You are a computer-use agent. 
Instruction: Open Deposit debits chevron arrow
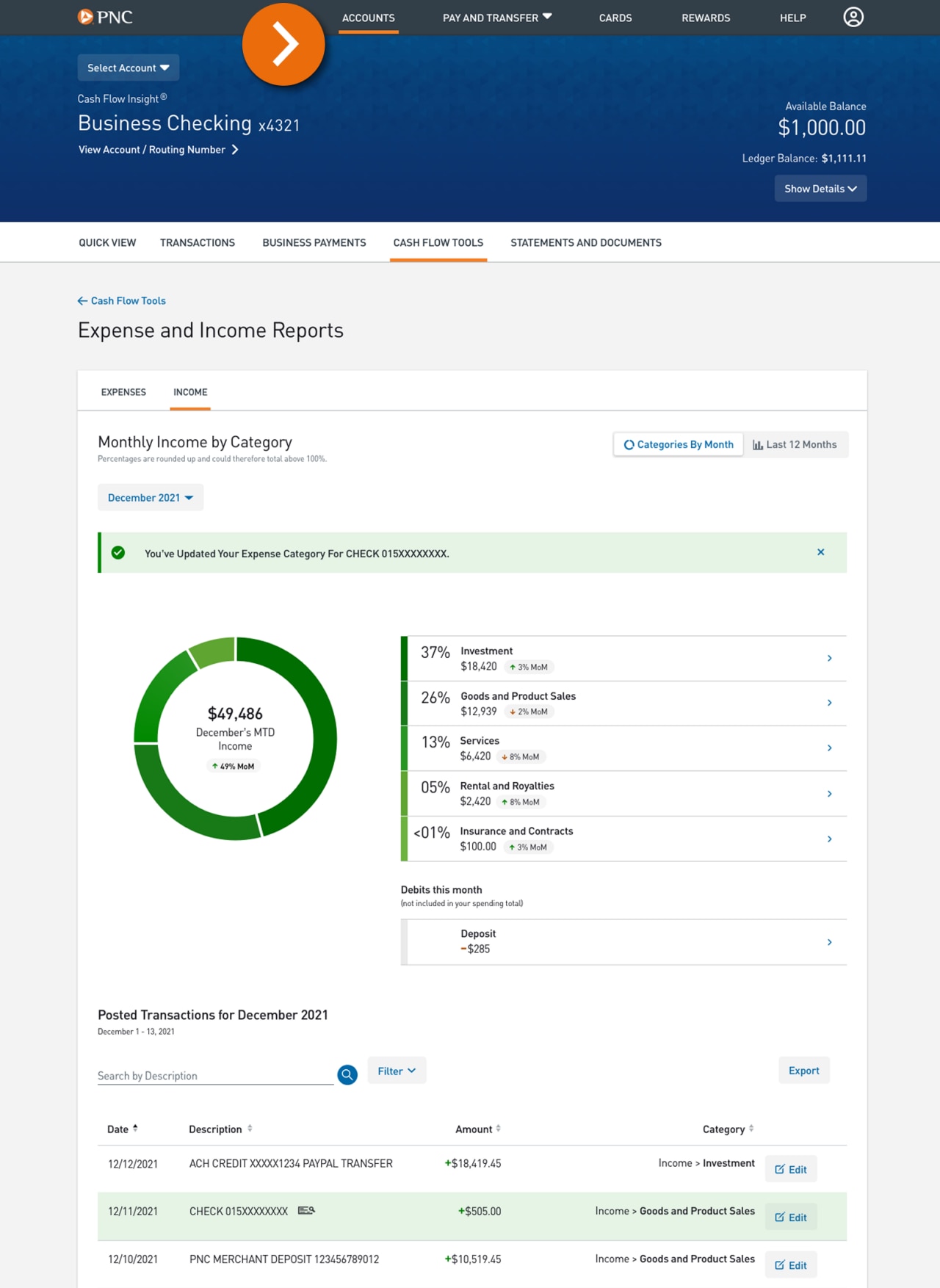coord(829,942)
